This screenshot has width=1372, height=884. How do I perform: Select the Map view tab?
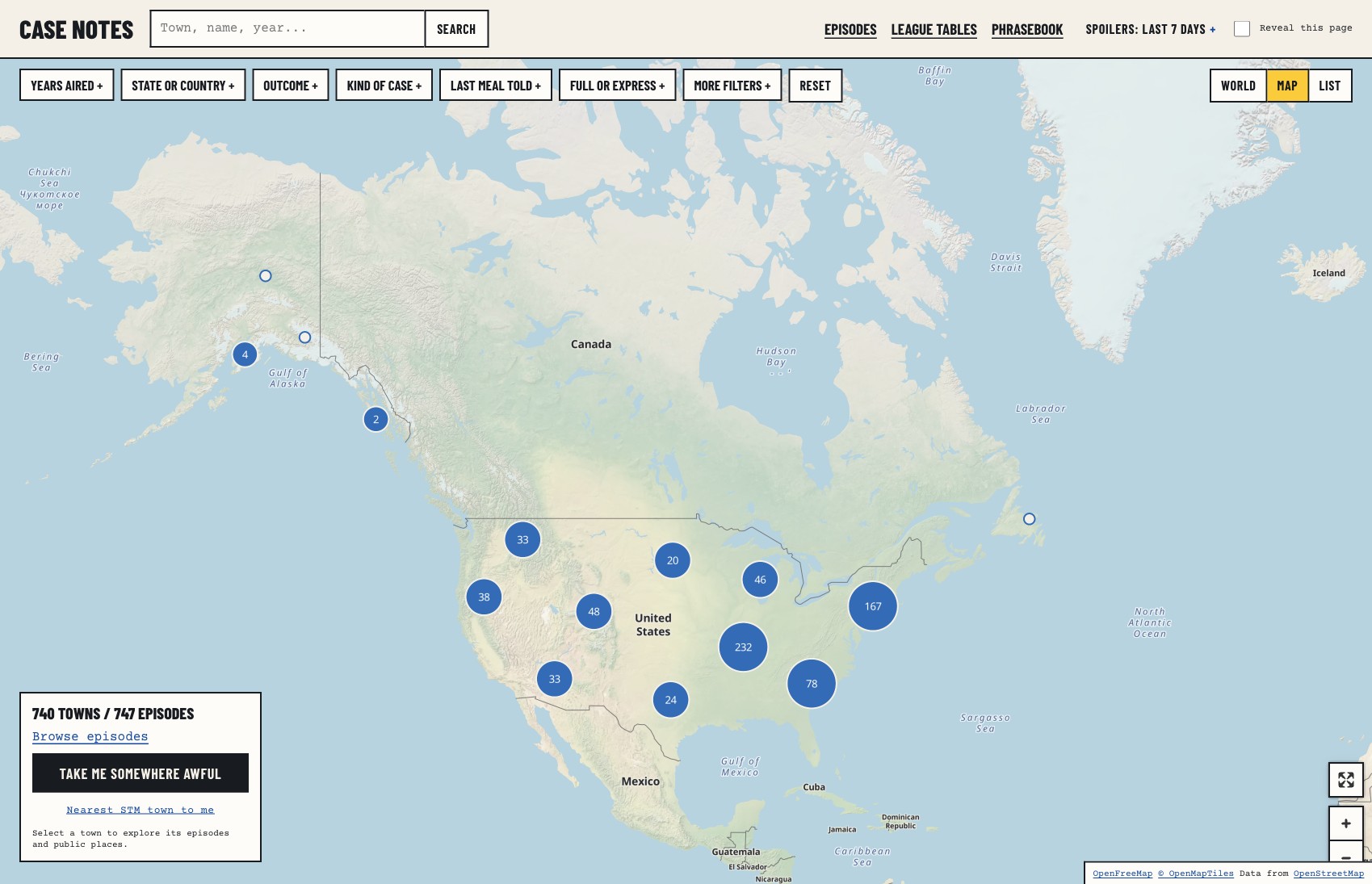[1287, 86]
